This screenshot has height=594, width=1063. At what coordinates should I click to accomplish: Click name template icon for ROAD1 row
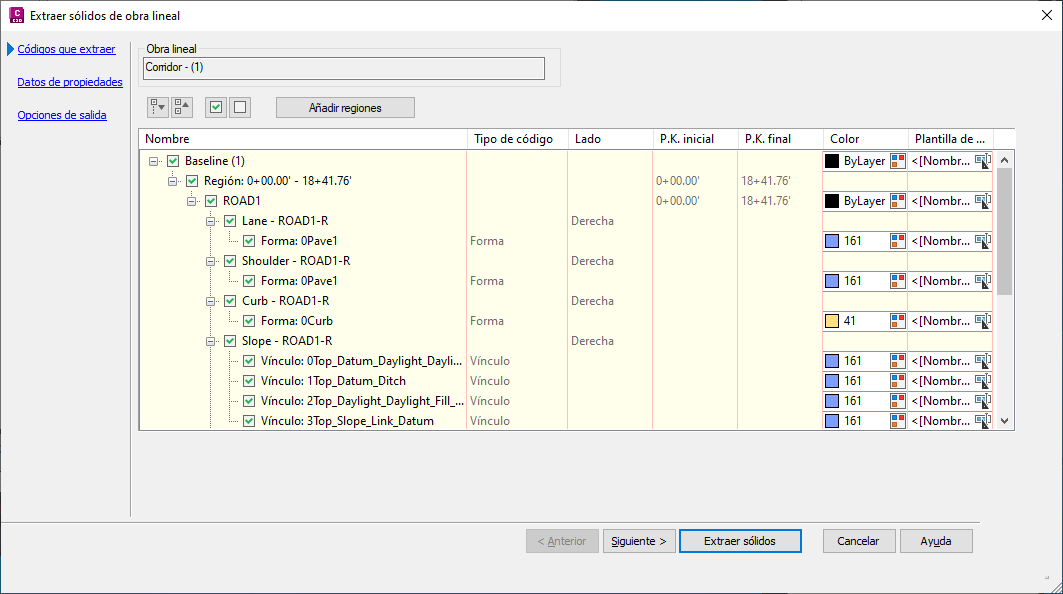(x=983, y=201)
